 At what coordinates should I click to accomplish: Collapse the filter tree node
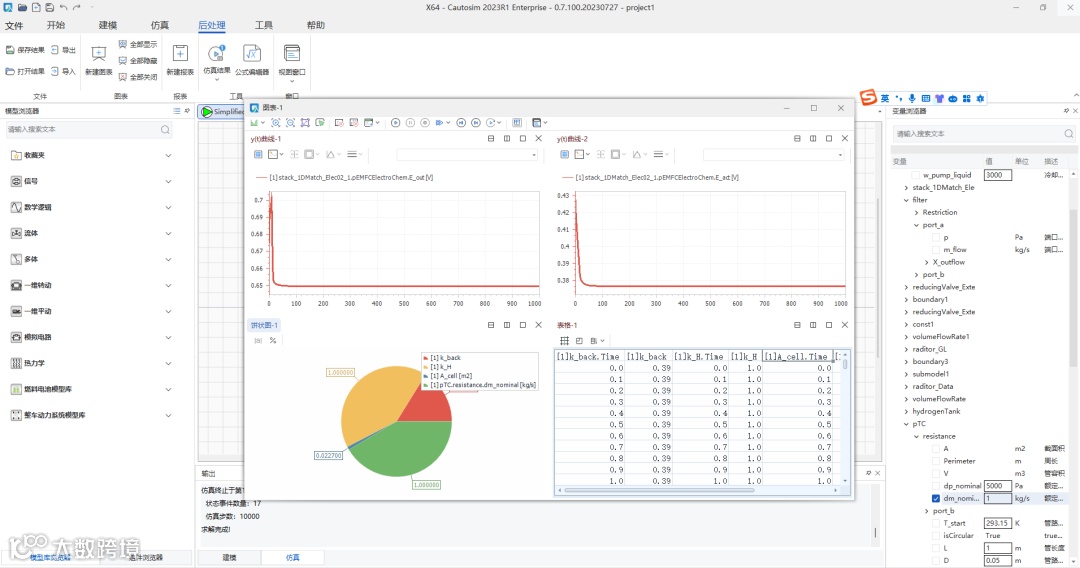tap(906, 200)
